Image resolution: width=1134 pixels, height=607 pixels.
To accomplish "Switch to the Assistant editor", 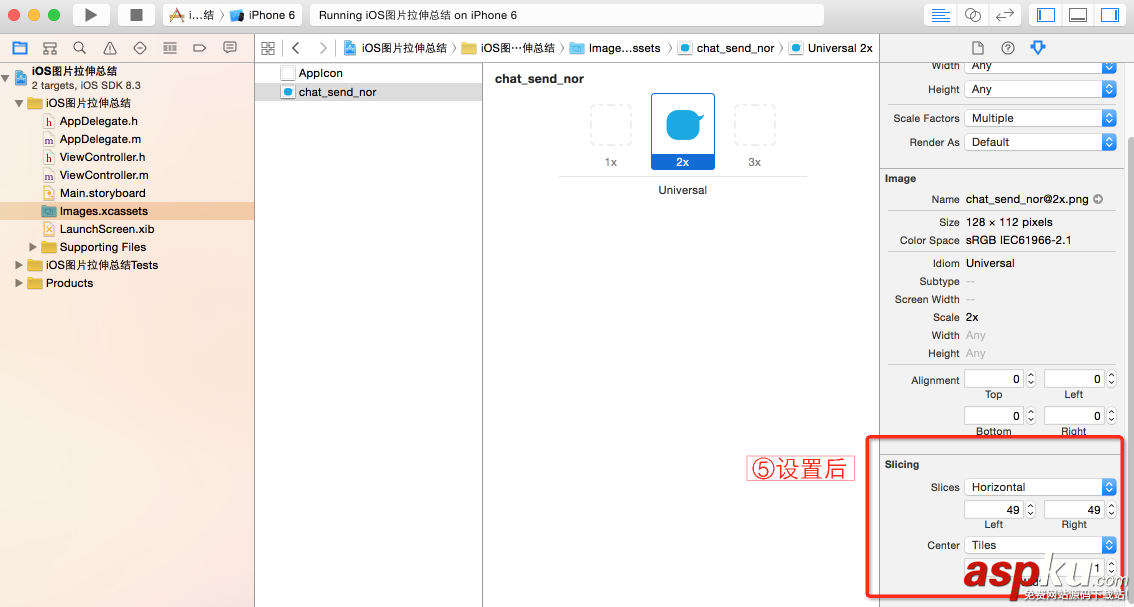I will tap(973, 15).
